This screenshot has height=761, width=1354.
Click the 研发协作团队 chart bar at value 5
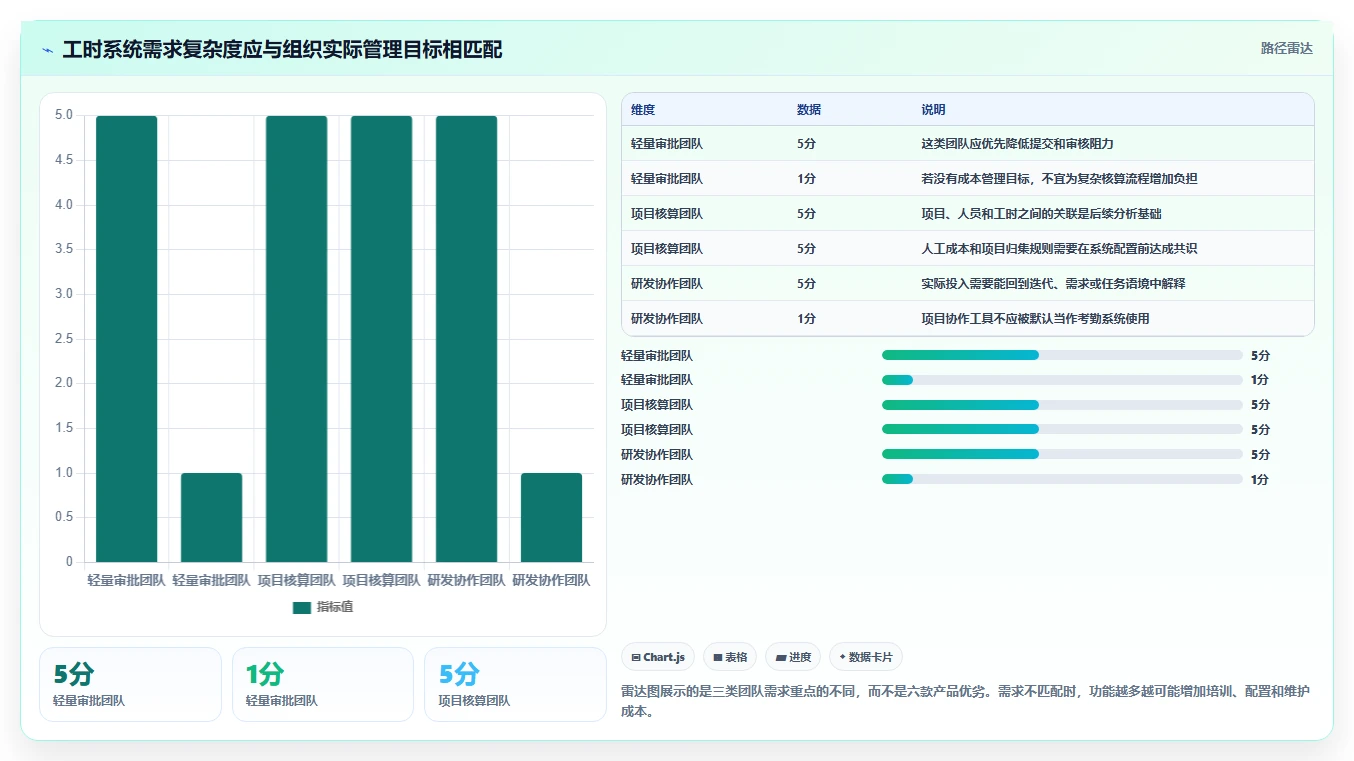point(466,339)
